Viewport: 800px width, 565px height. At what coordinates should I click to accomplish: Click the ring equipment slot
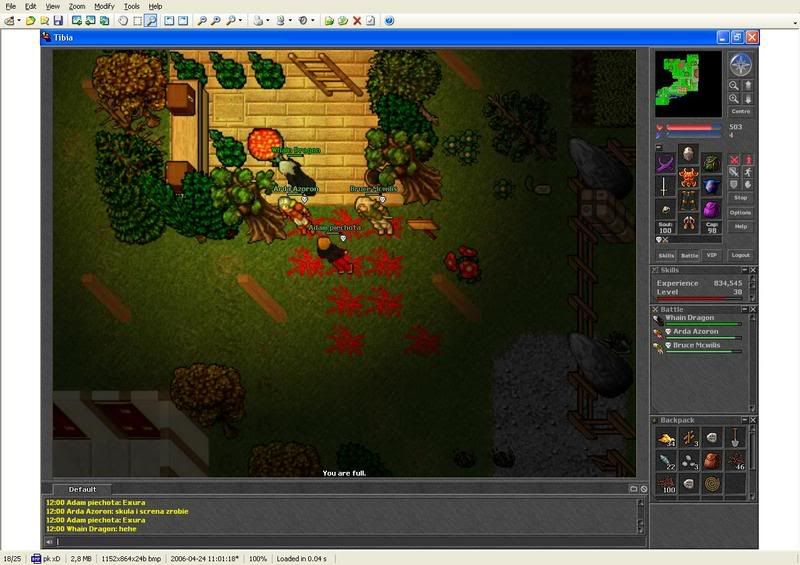coord(664,210)
